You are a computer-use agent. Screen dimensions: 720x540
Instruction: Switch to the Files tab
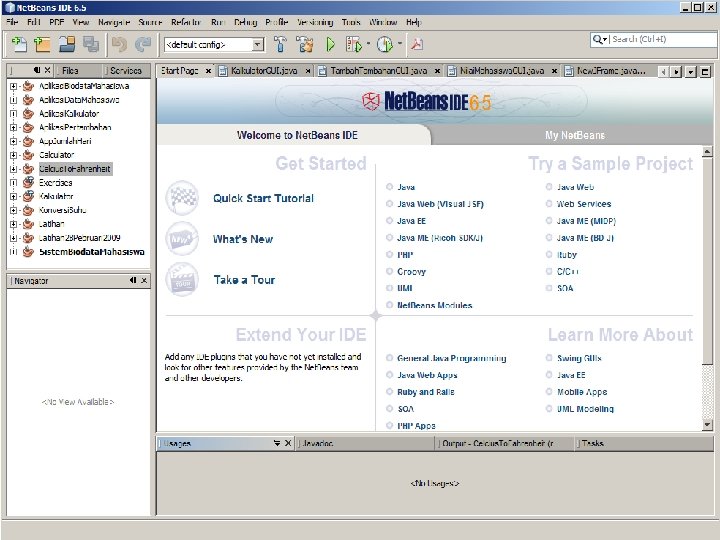click(70, 70)
